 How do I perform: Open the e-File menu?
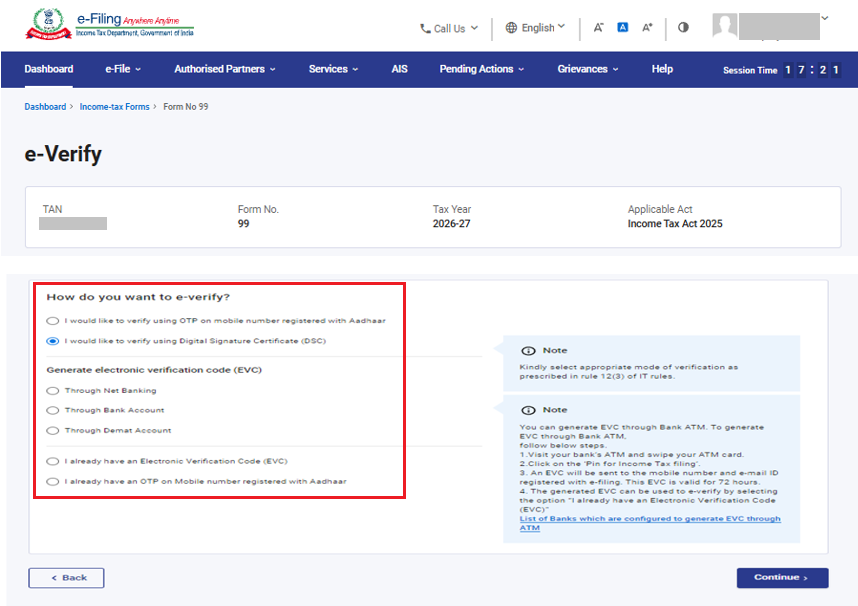click(123, 69)
